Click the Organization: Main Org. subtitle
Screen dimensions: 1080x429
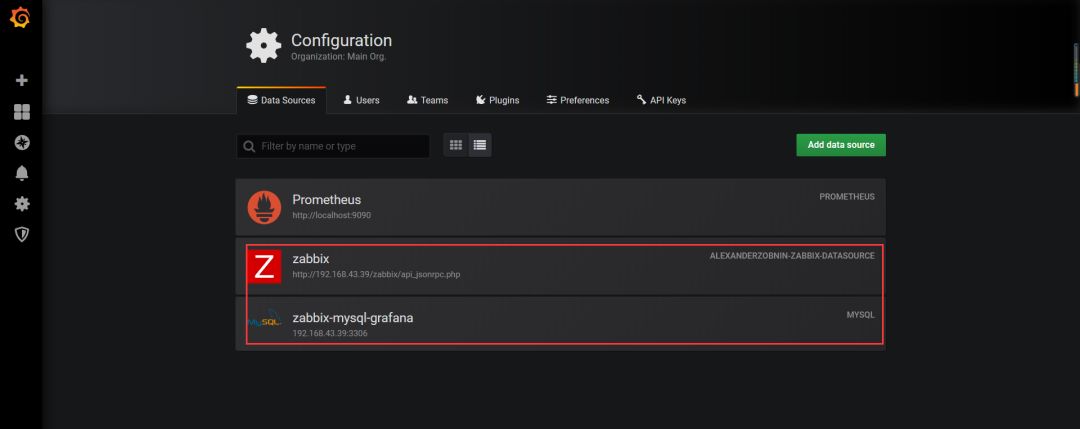(x=338, y=56)
